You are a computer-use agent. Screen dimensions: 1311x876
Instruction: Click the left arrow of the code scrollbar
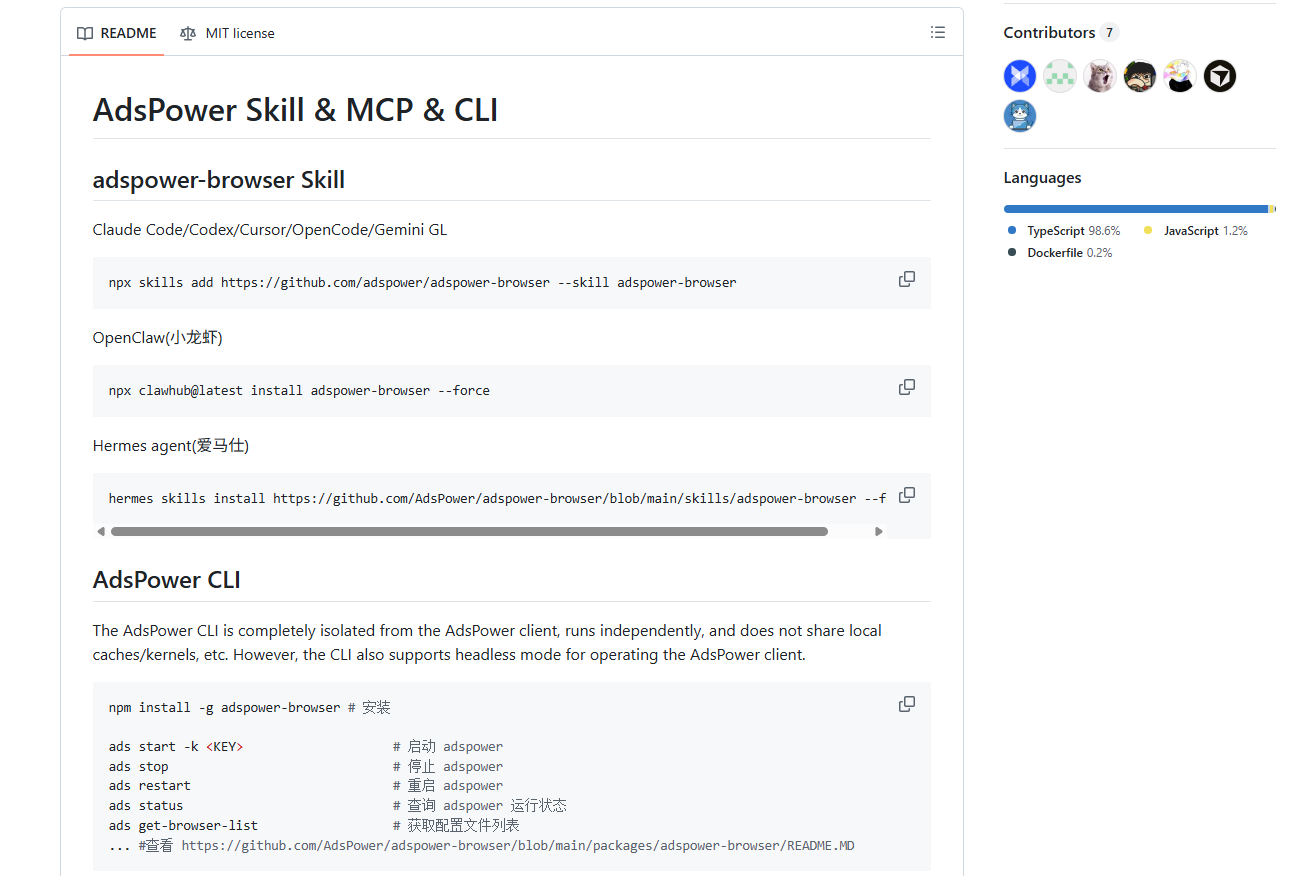[101, 532]
